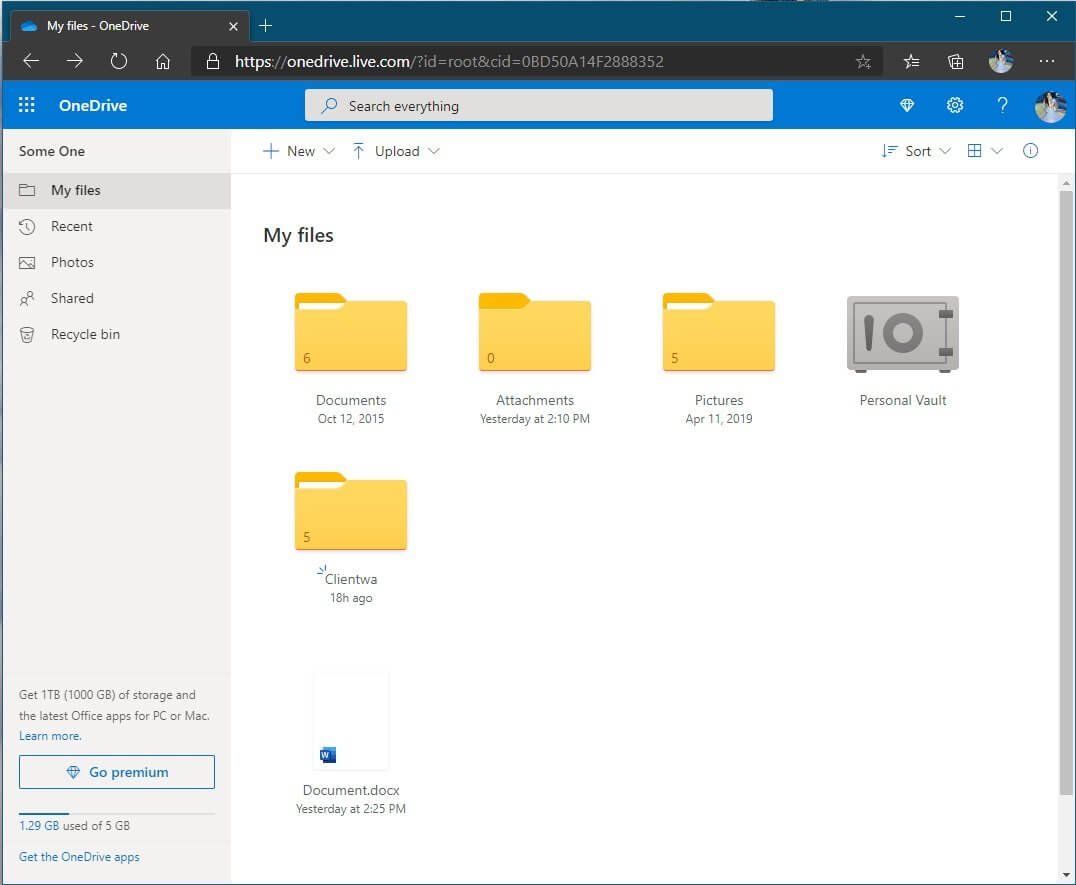1076x885 pixels.
Task: Add page to favorites star icon
Action: [863, 62]
